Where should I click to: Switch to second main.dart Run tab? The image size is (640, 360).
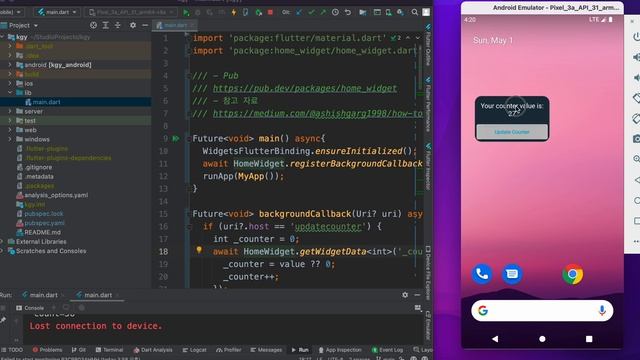pos(98,295)
